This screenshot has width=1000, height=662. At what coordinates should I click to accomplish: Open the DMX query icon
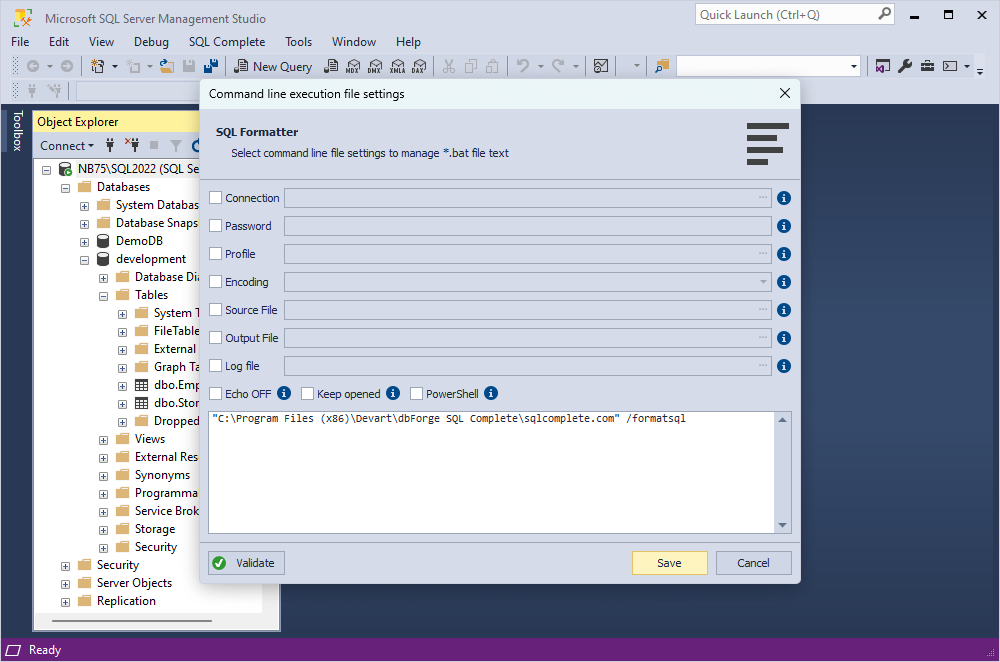coord(375,66)
